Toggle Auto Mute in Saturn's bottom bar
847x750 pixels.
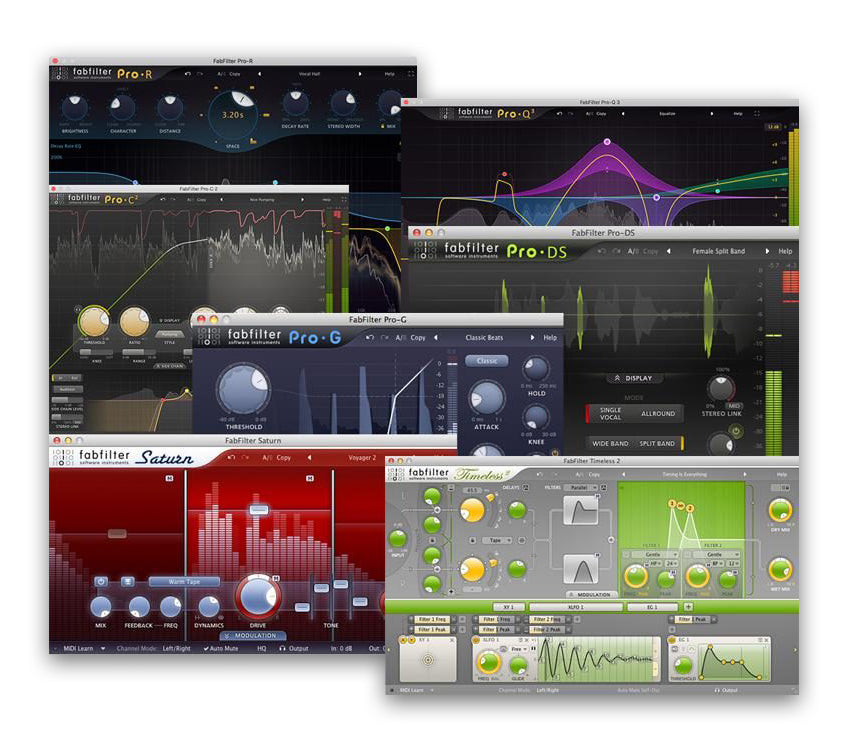[220, 648]
